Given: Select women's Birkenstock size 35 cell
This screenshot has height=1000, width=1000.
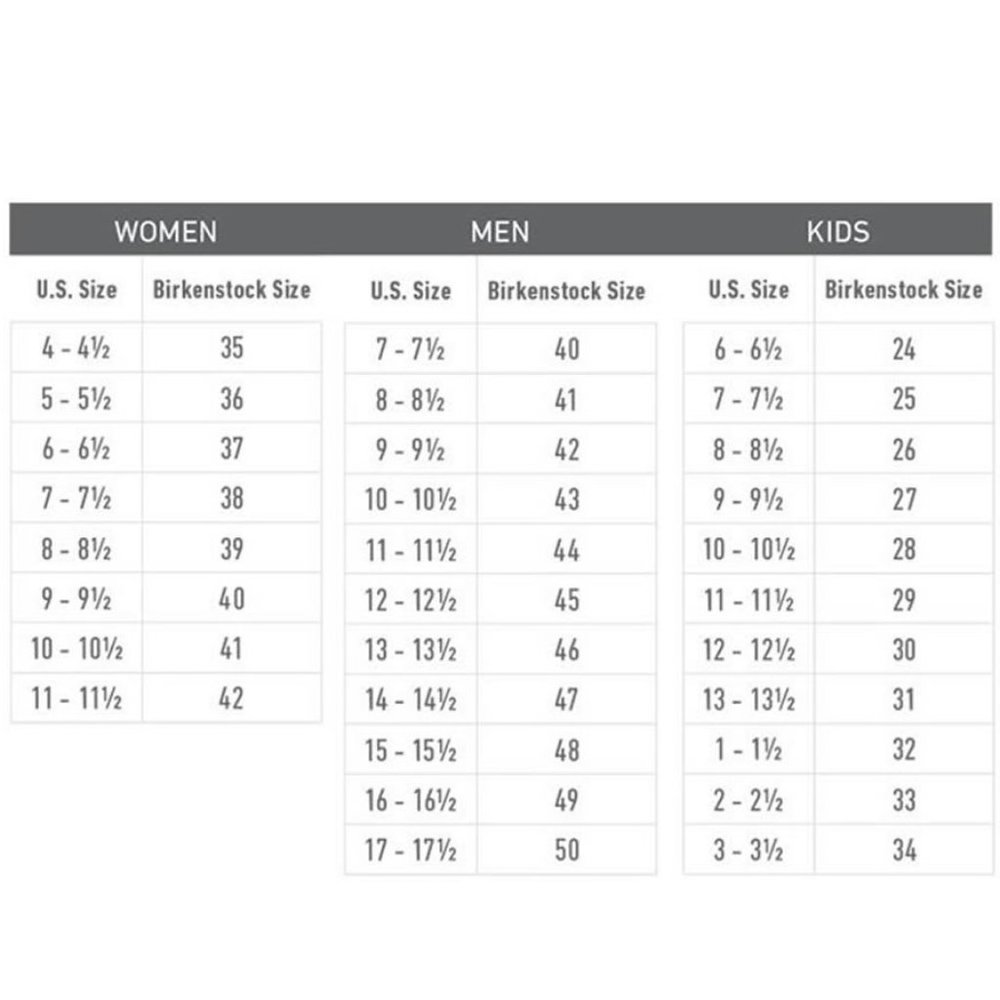Looking at the screenshot, I should pyautogui.click(x=232, y=348).
